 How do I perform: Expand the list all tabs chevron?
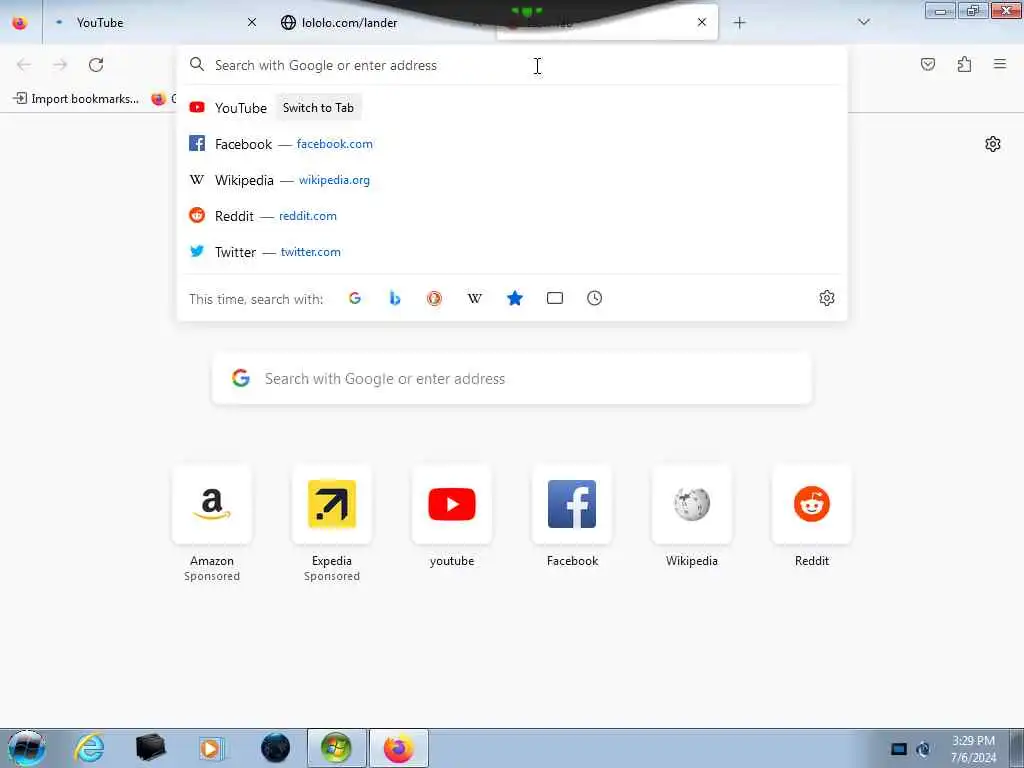click(x=864, y=22)
